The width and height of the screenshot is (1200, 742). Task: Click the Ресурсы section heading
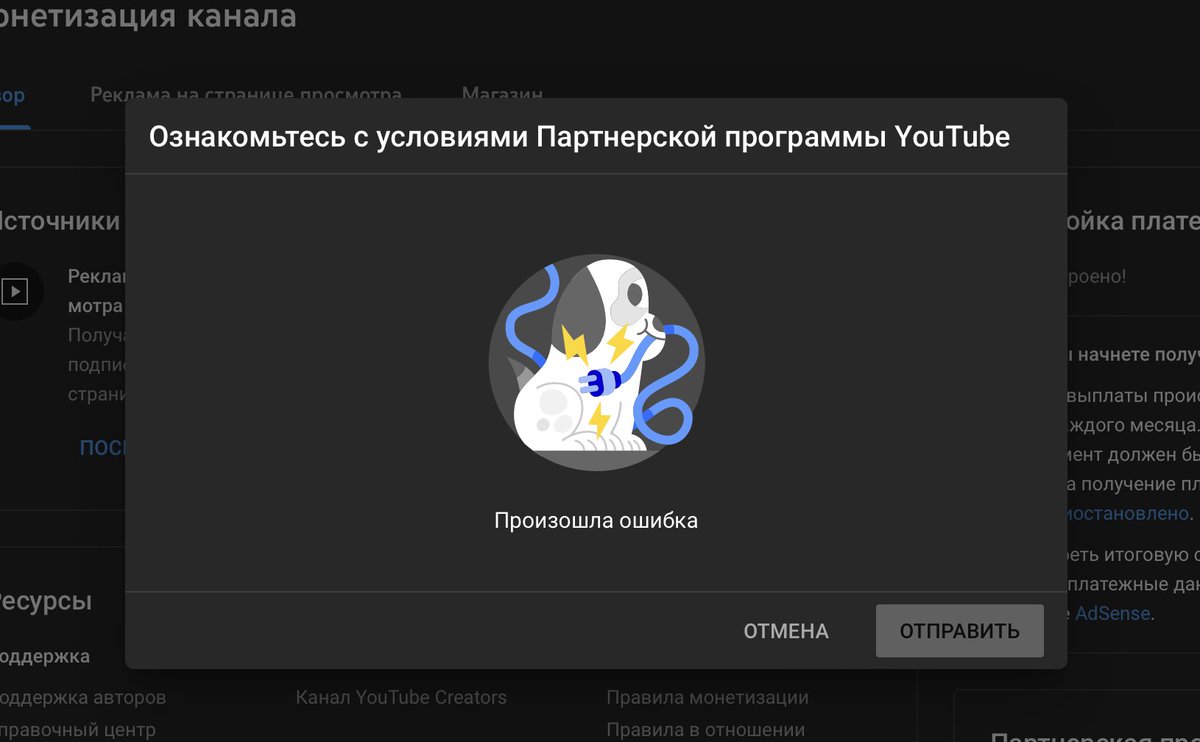[x=46, y=601]
